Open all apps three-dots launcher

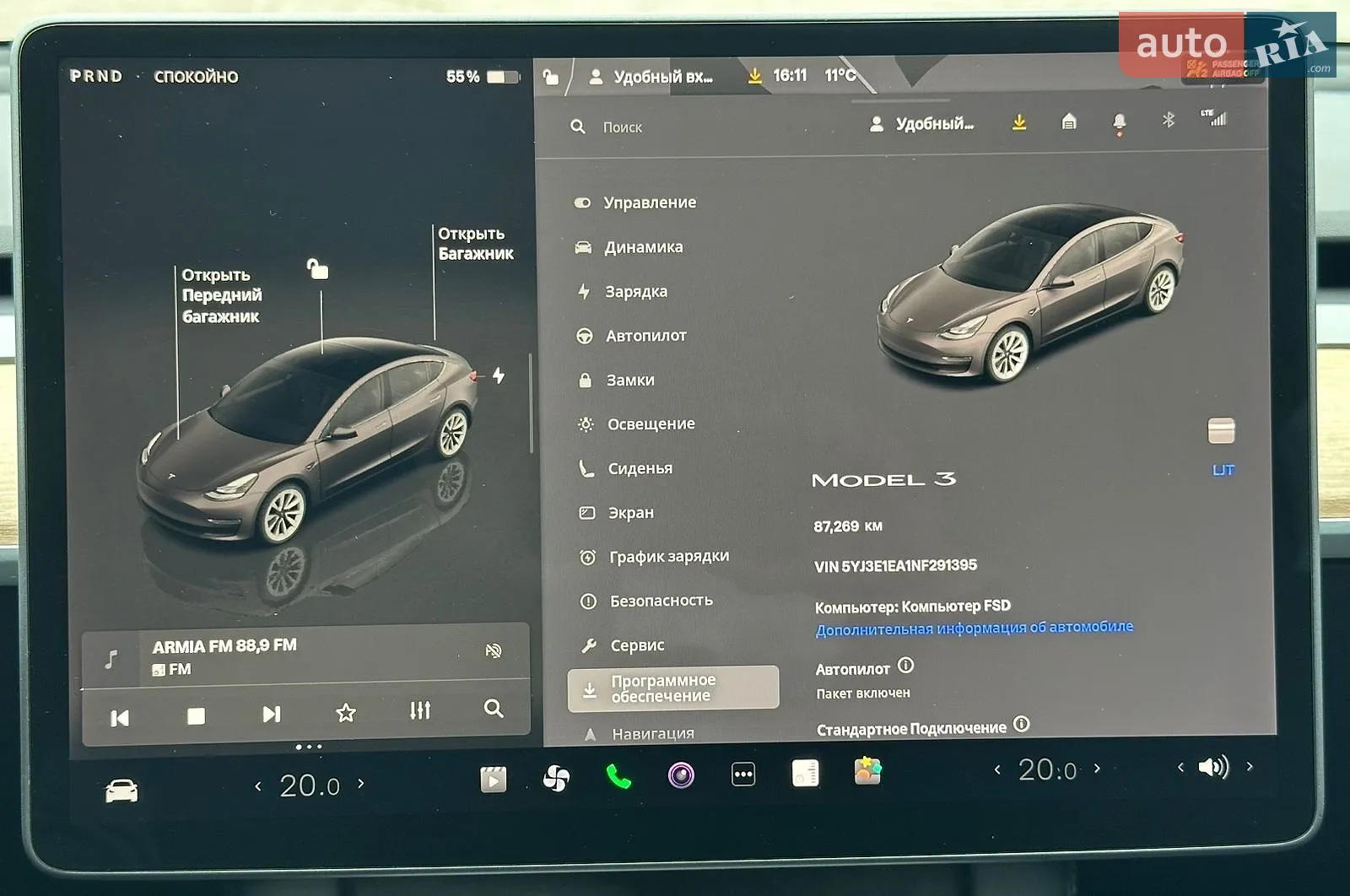pyautogui.click(x=743, y=775)
